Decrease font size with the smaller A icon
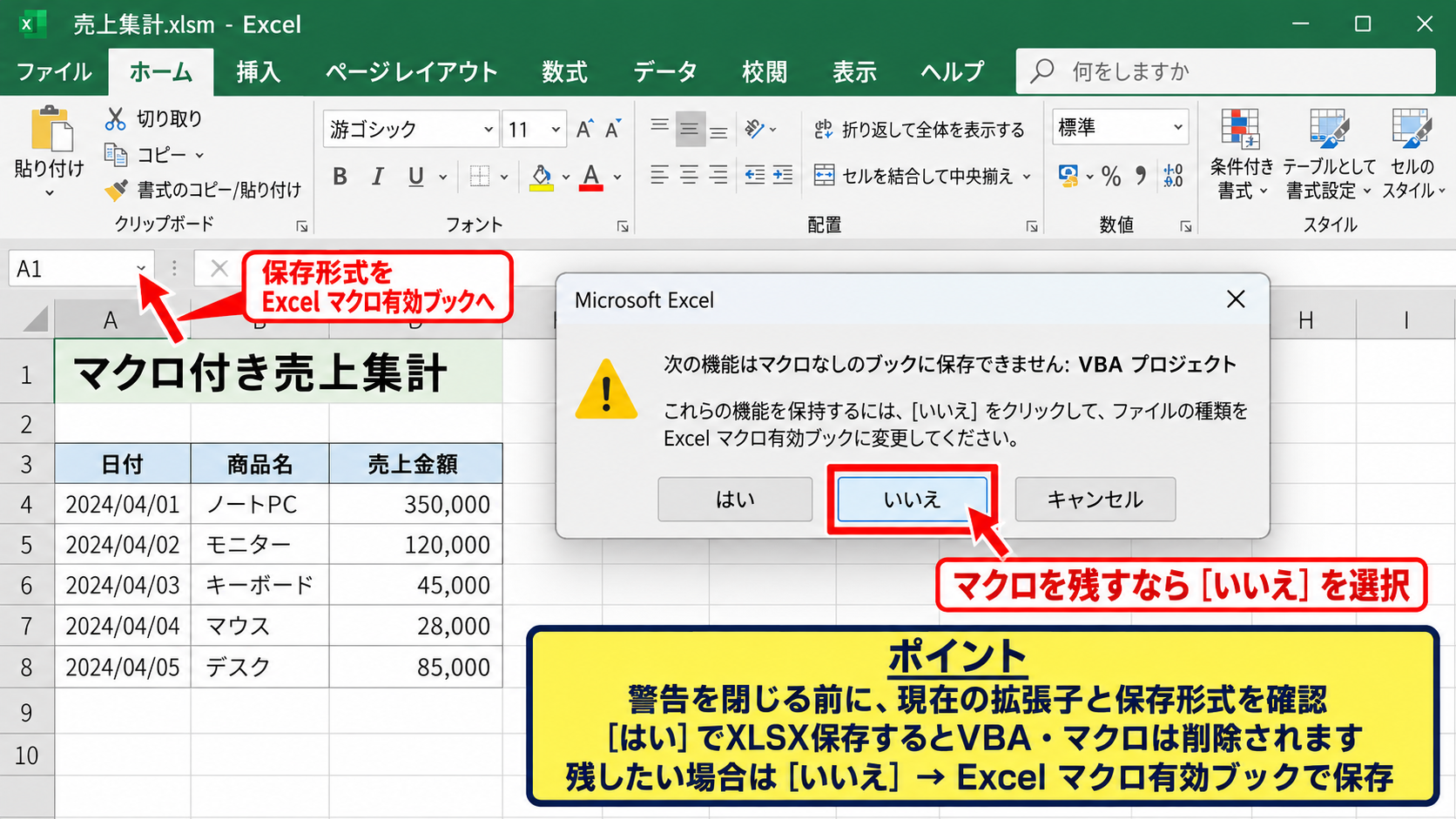 coord(613,130)
